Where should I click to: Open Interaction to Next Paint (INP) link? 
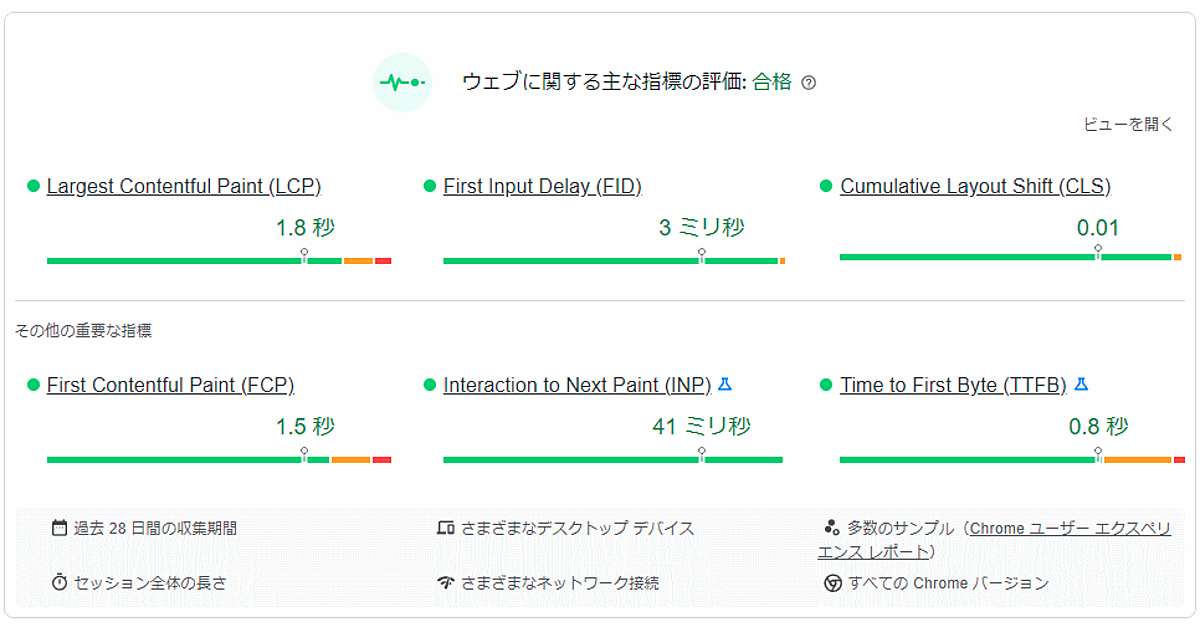(577, 385)
